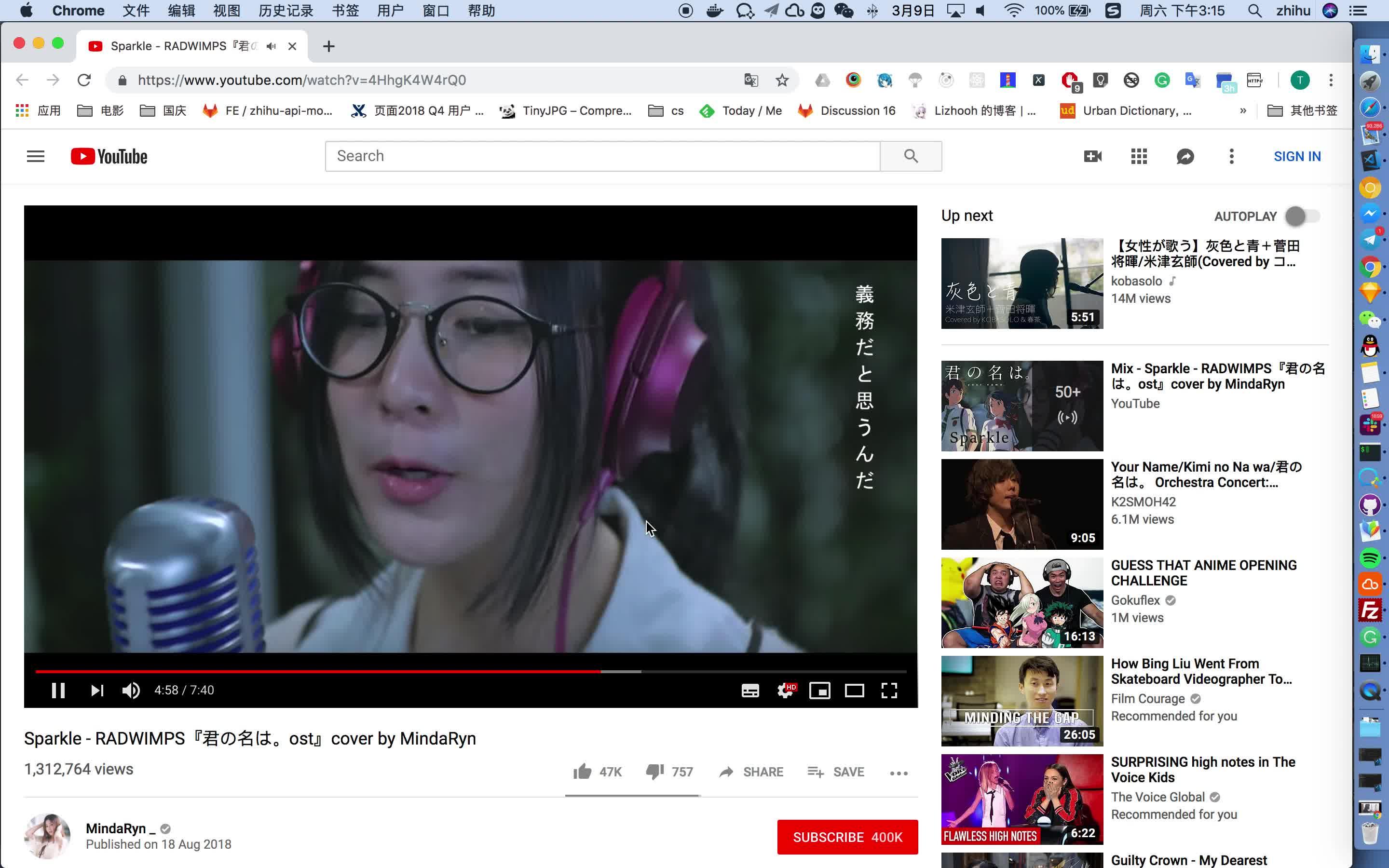Expand more actions ellipsis below video
Image resolution: width=1389 pixels, height=868 pixels.
click(898, 773)
